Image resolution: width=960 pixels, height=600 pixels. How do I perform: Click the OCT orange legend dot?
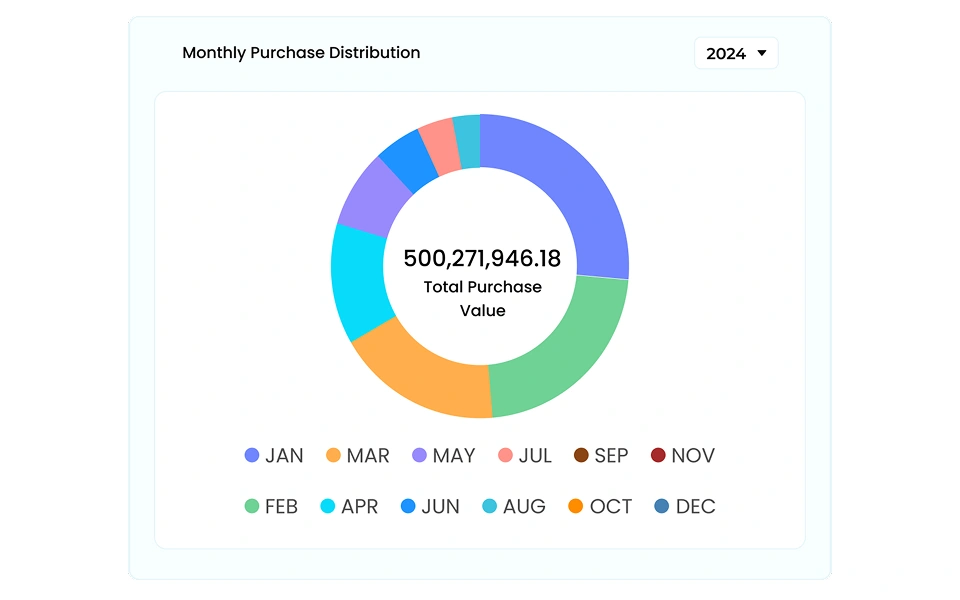[x=576, y=507]
